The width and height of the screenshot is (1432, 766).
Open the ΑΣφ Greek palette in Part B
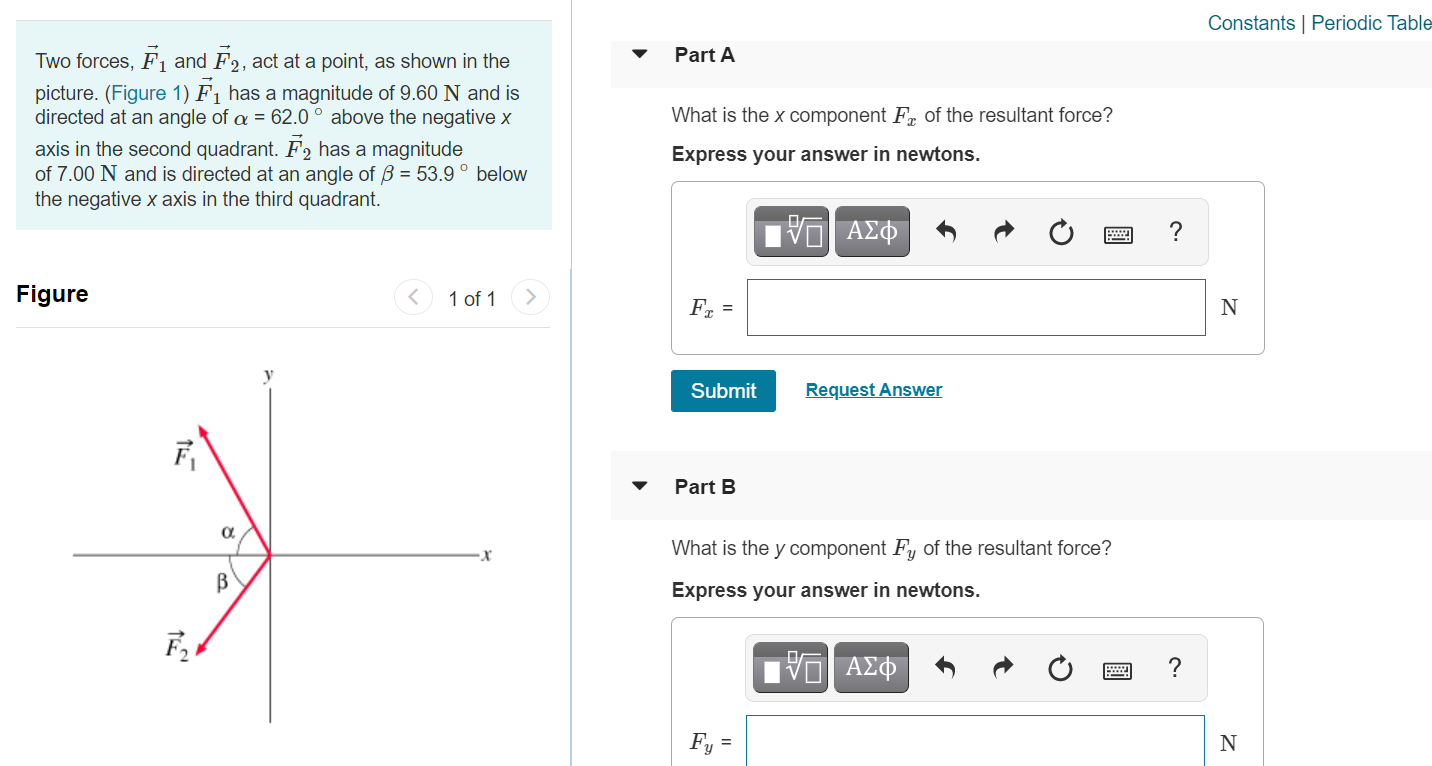(x=870, y=667)
